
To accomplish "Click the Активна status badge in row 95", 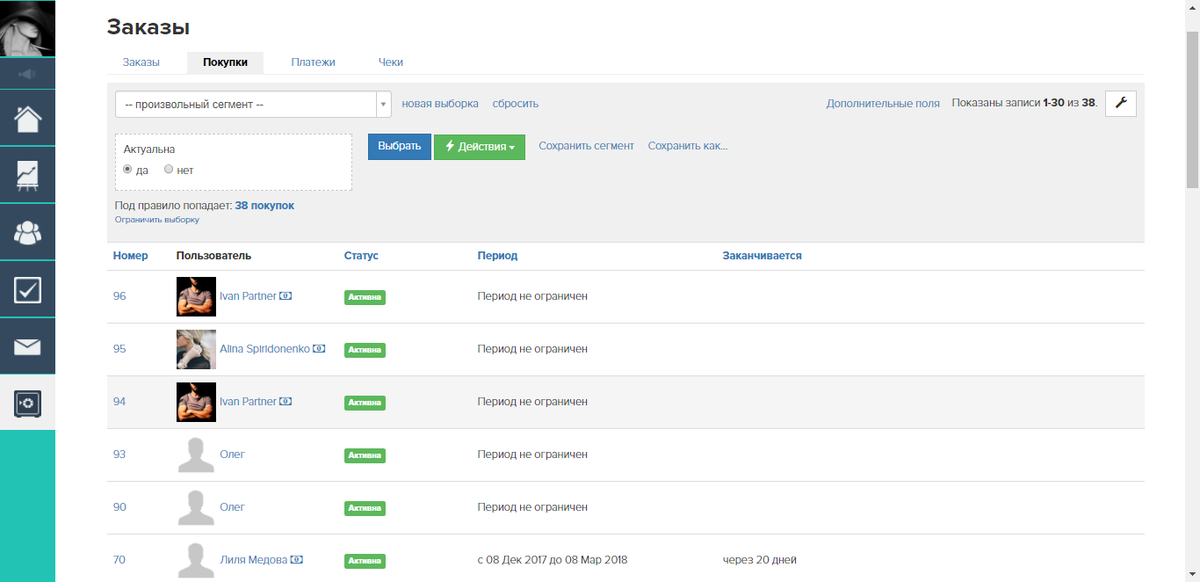I will click(x=365, y=350).
